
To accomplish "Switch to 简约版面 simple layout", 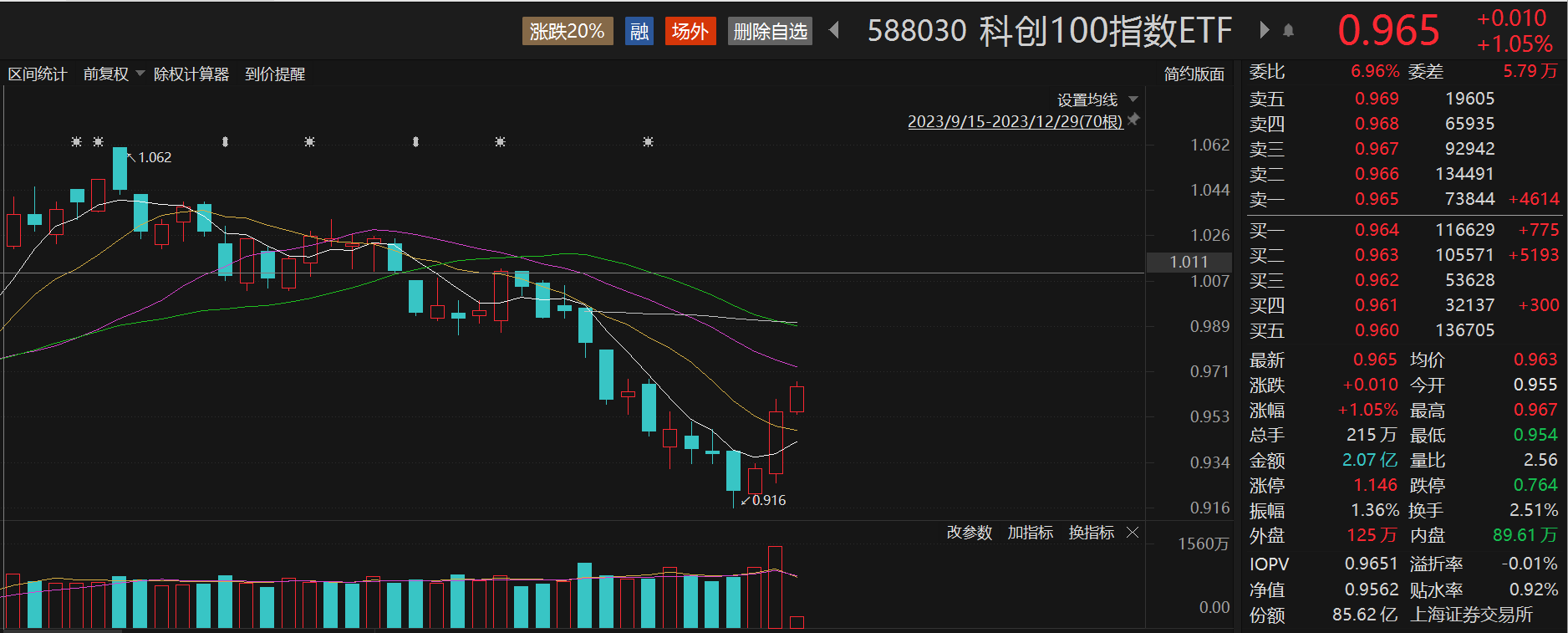I will [1194, 74].
